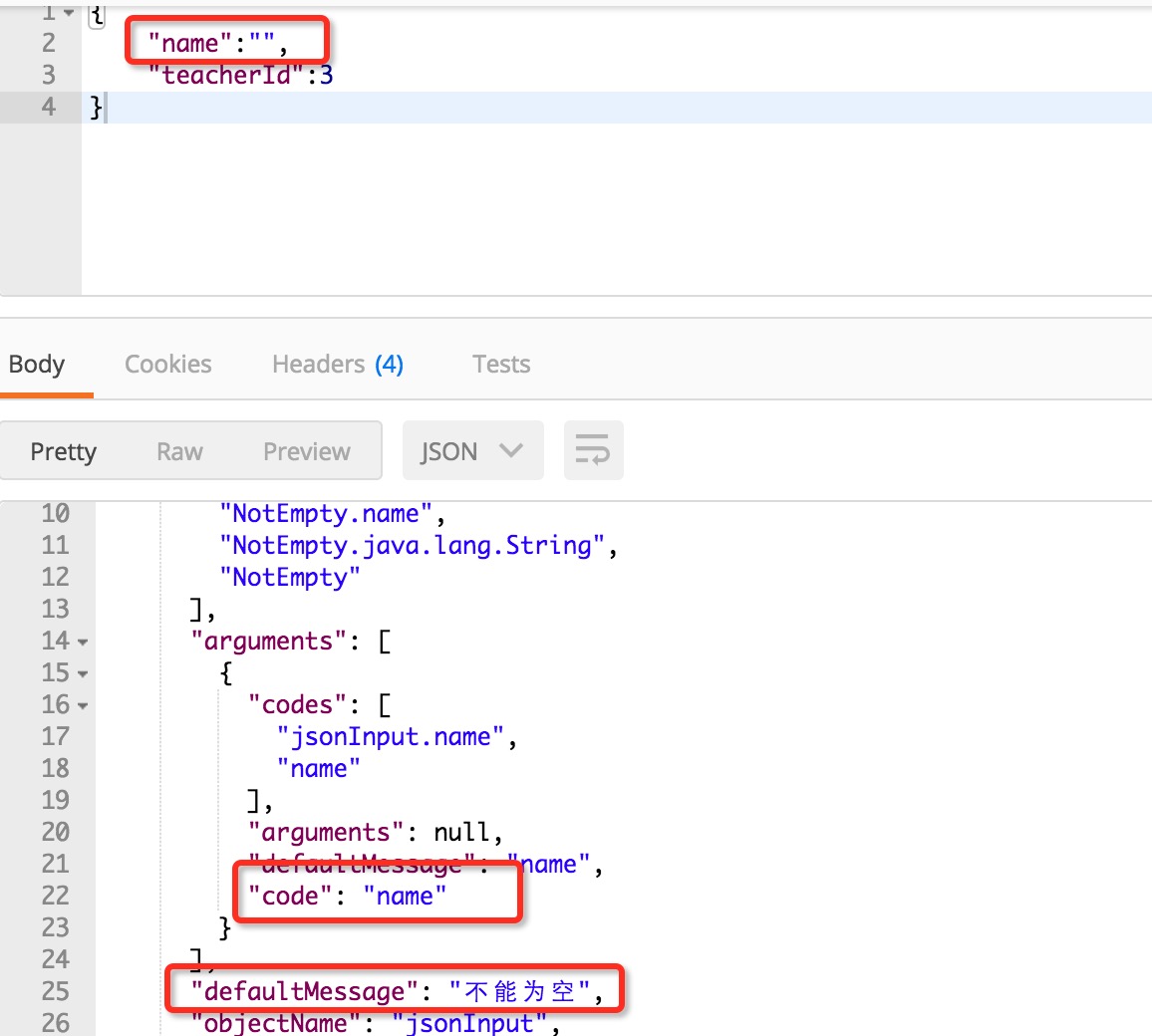The image size is (1152, 1036).
Task: Click the "arguments": [ key on line 14
Action: click(290, 642)
